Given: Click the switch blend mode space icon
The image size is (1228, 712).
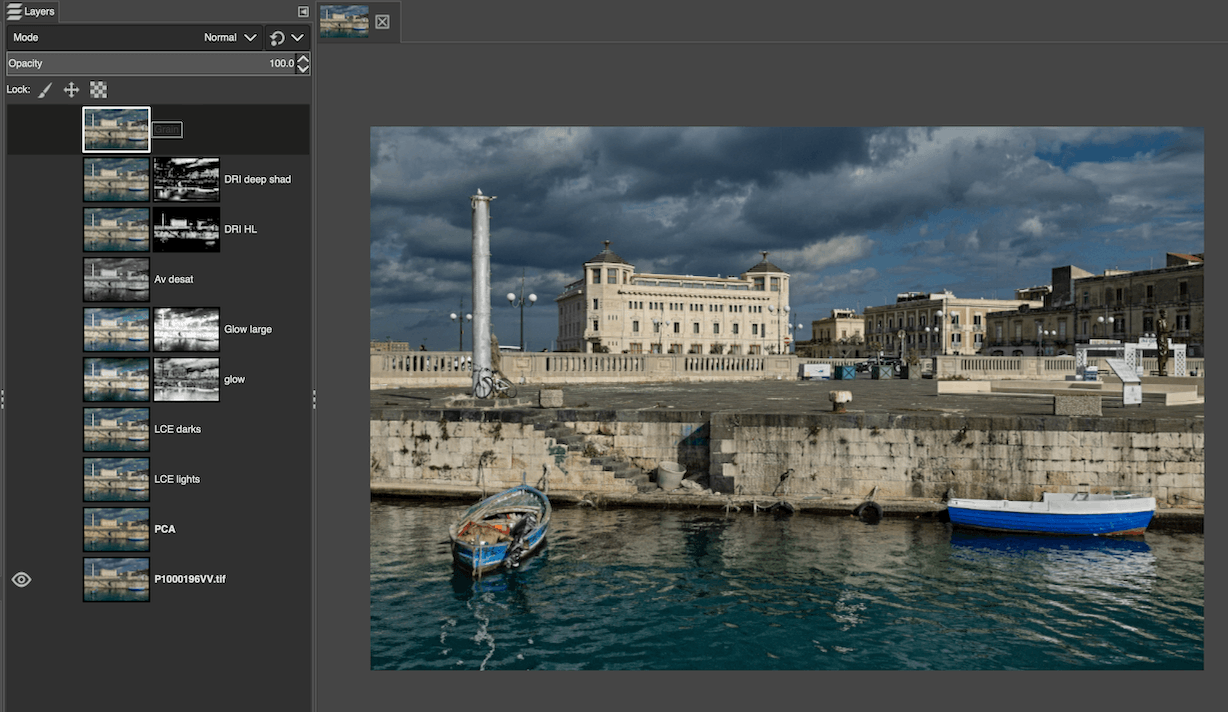Looking at the screenshot, I should coord(277,36).
